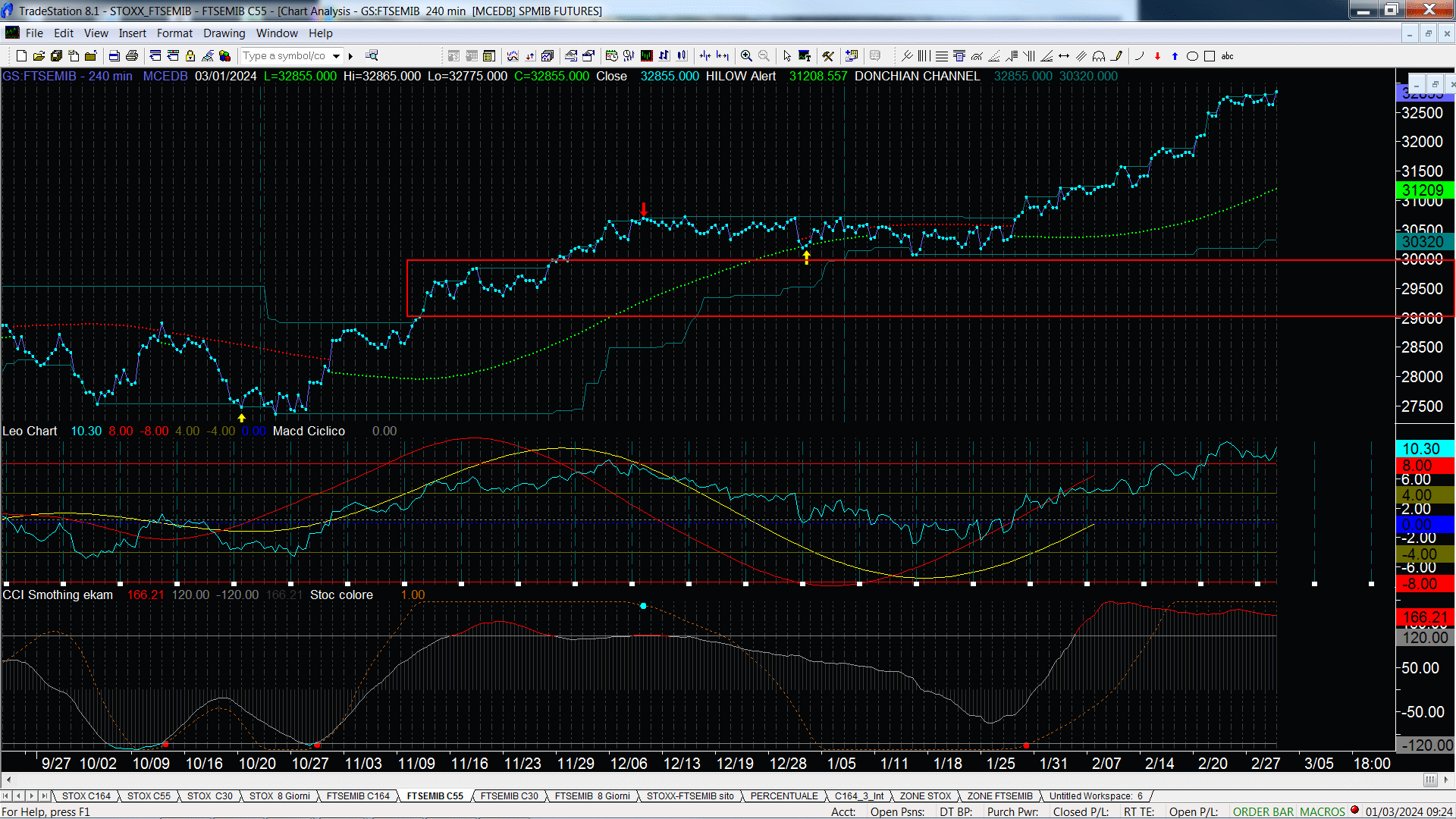Select the pointer arrow tool

787,55
